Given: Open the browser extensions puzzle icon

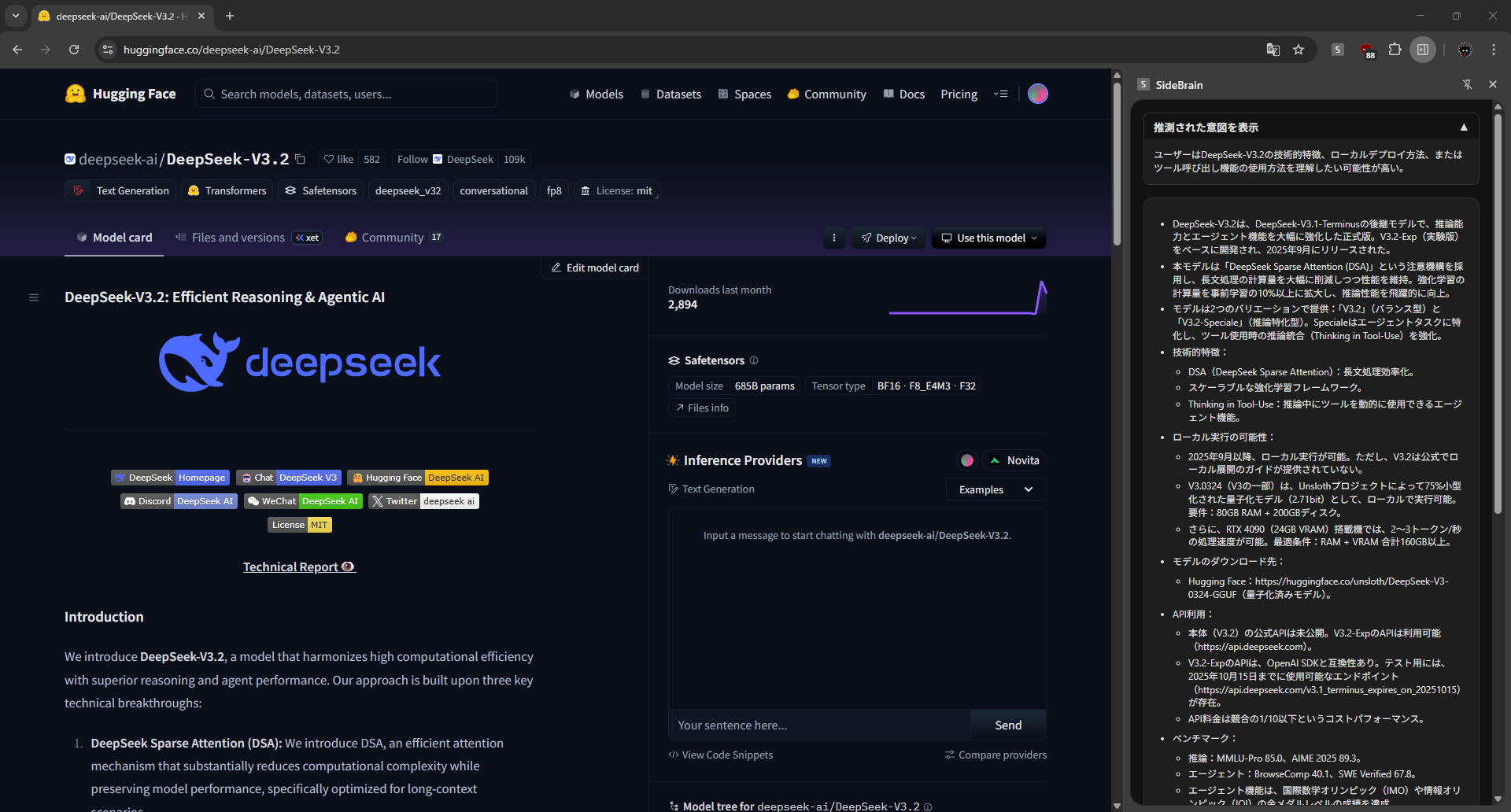Looking at the screenshot, I should (1395, 50).
